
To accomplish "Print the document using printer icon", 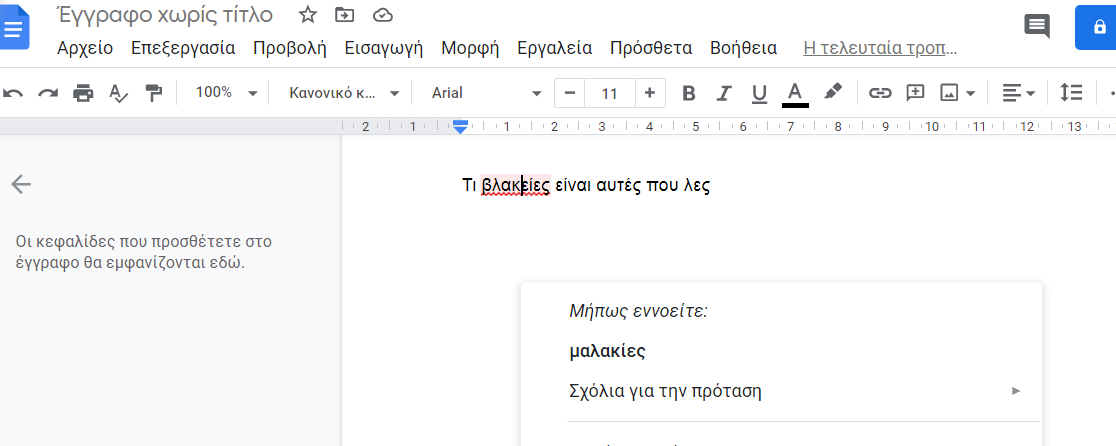I will pyautogui.click(x=83, y=93).
